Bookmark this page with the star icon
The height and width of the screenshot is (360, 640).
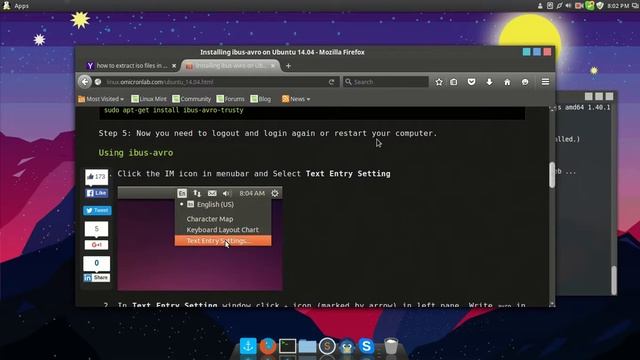439,82
